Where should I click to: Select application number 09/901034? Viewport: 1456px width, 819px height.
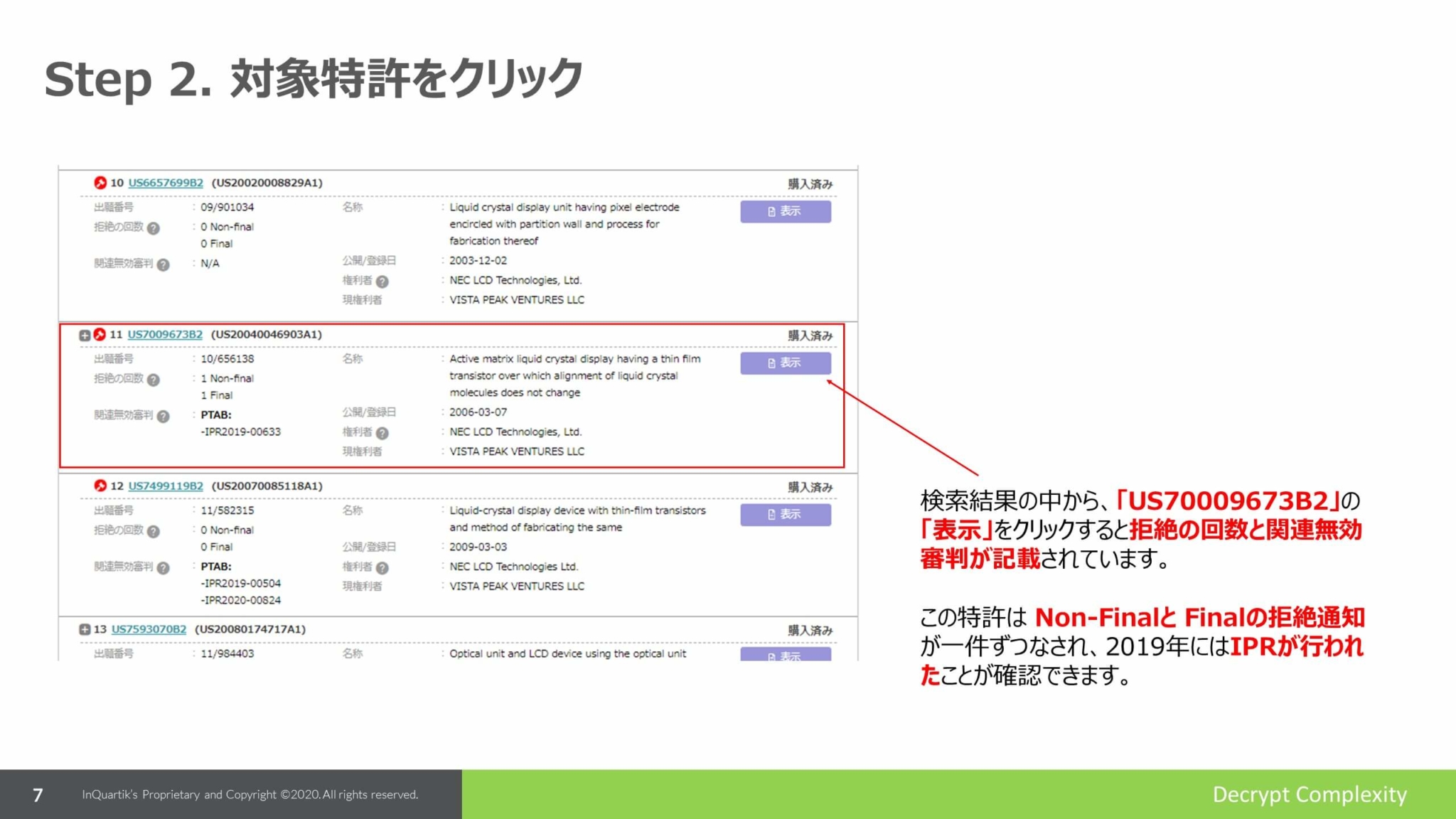[x=227, y=208]
